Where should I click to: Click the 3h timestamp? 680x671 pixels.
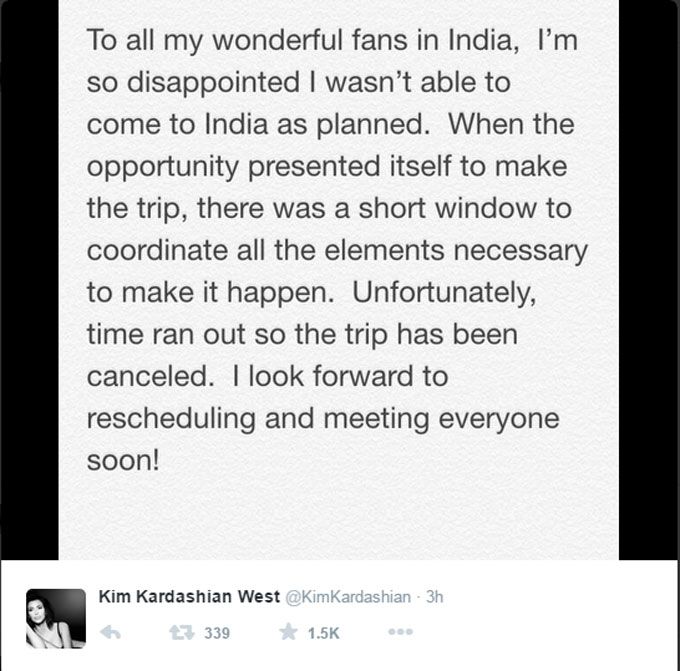[x=434, y=597]
